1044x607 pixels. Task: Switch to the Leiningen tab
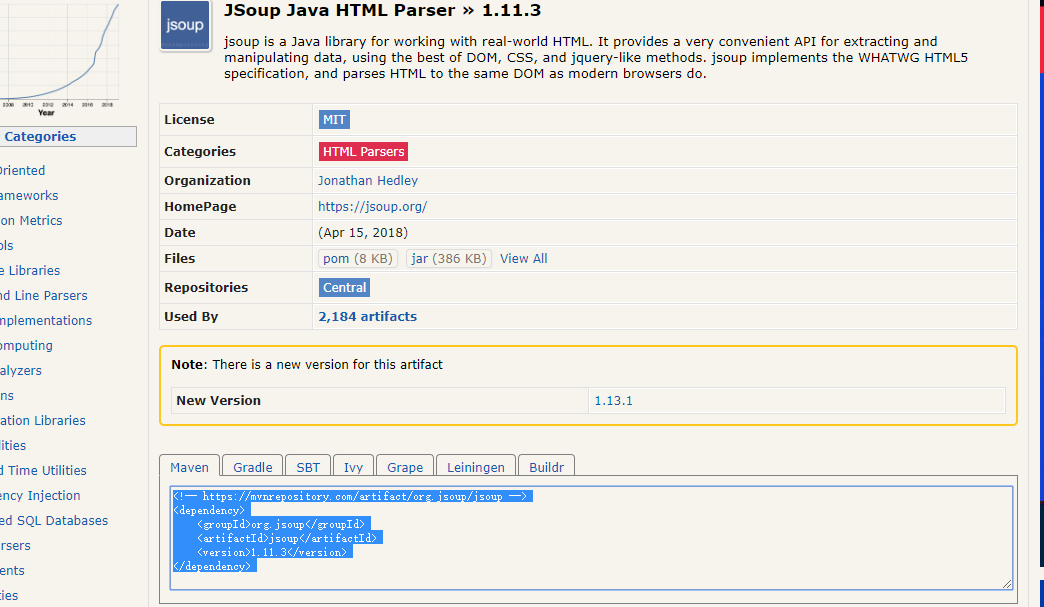tap(475, 467)
